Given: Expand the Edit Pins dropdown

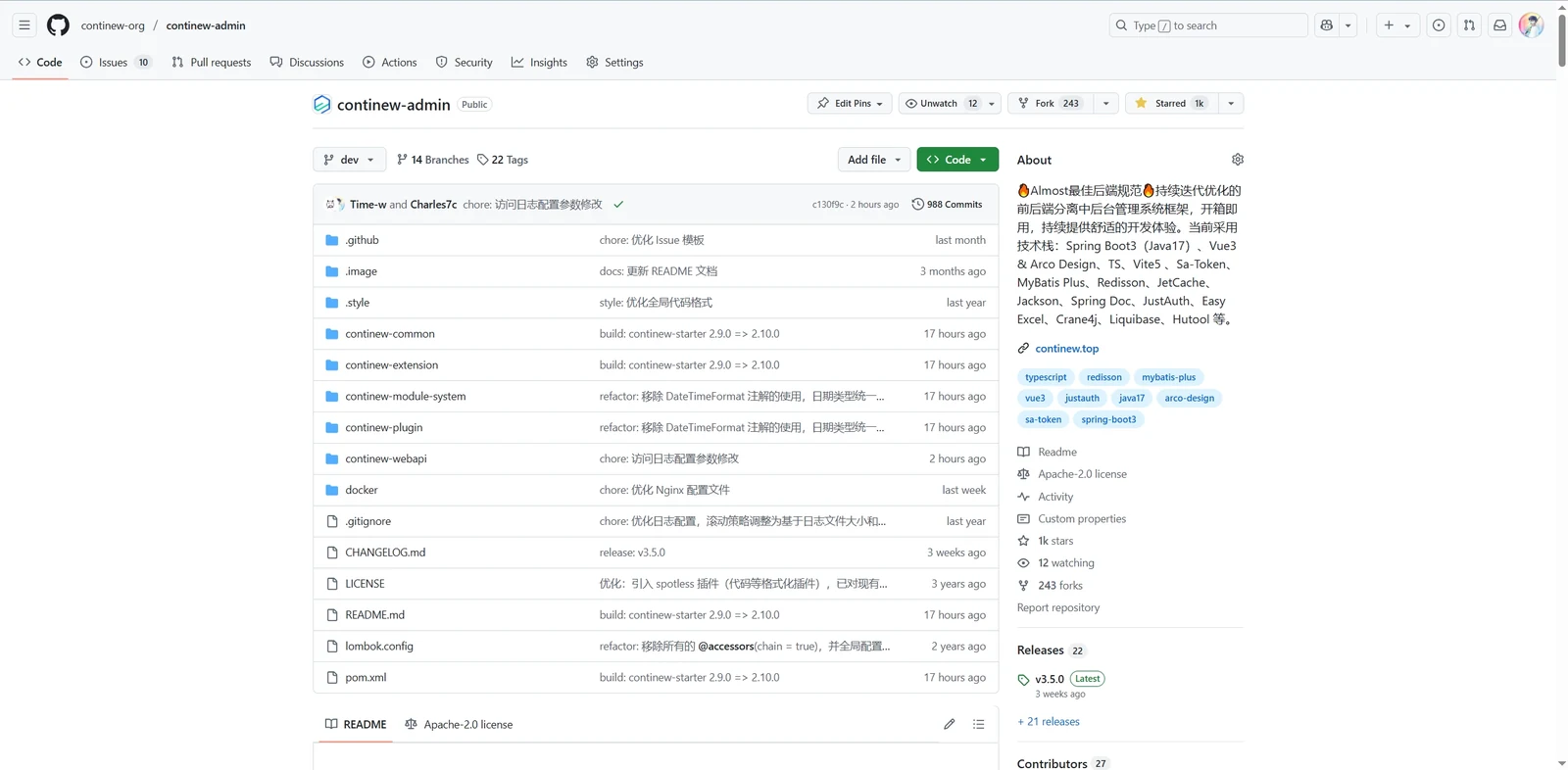Looking at the screenshot, I should click(851, 104).
